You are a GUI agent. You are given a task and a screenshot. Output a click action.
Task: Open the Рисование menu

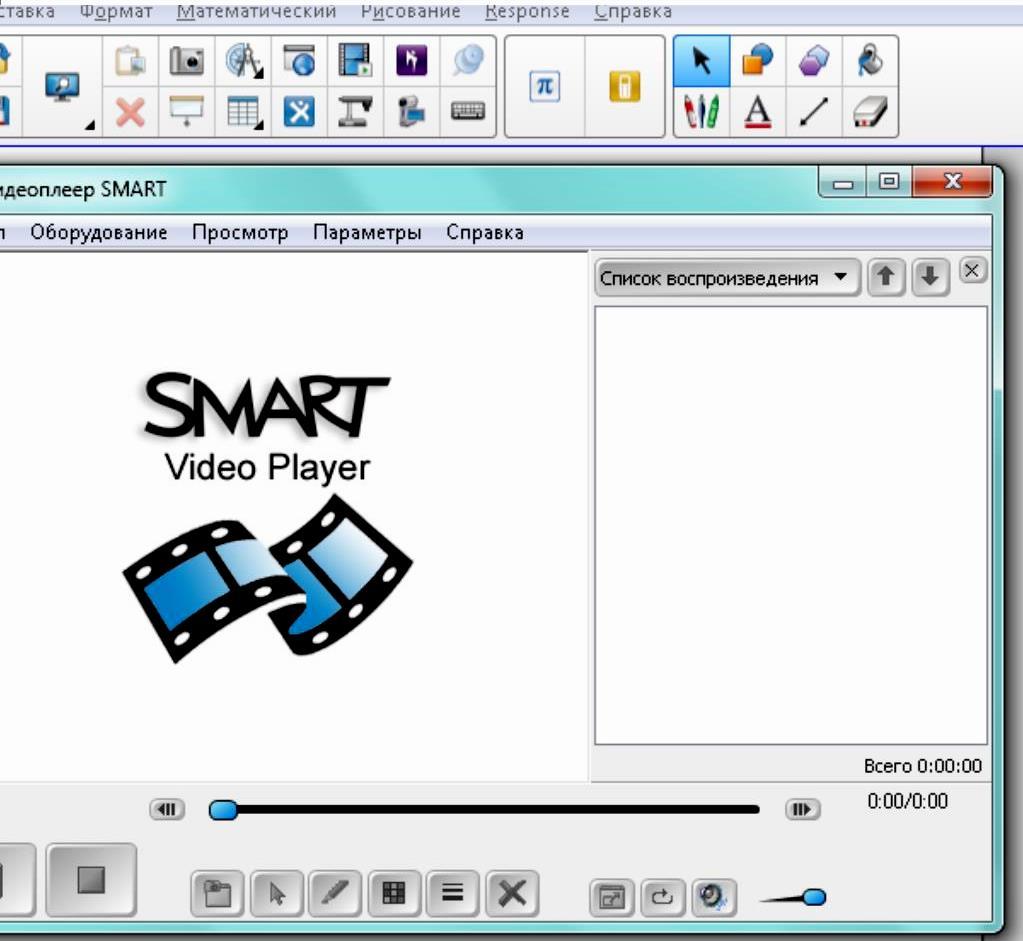click(x=410, y=11)
